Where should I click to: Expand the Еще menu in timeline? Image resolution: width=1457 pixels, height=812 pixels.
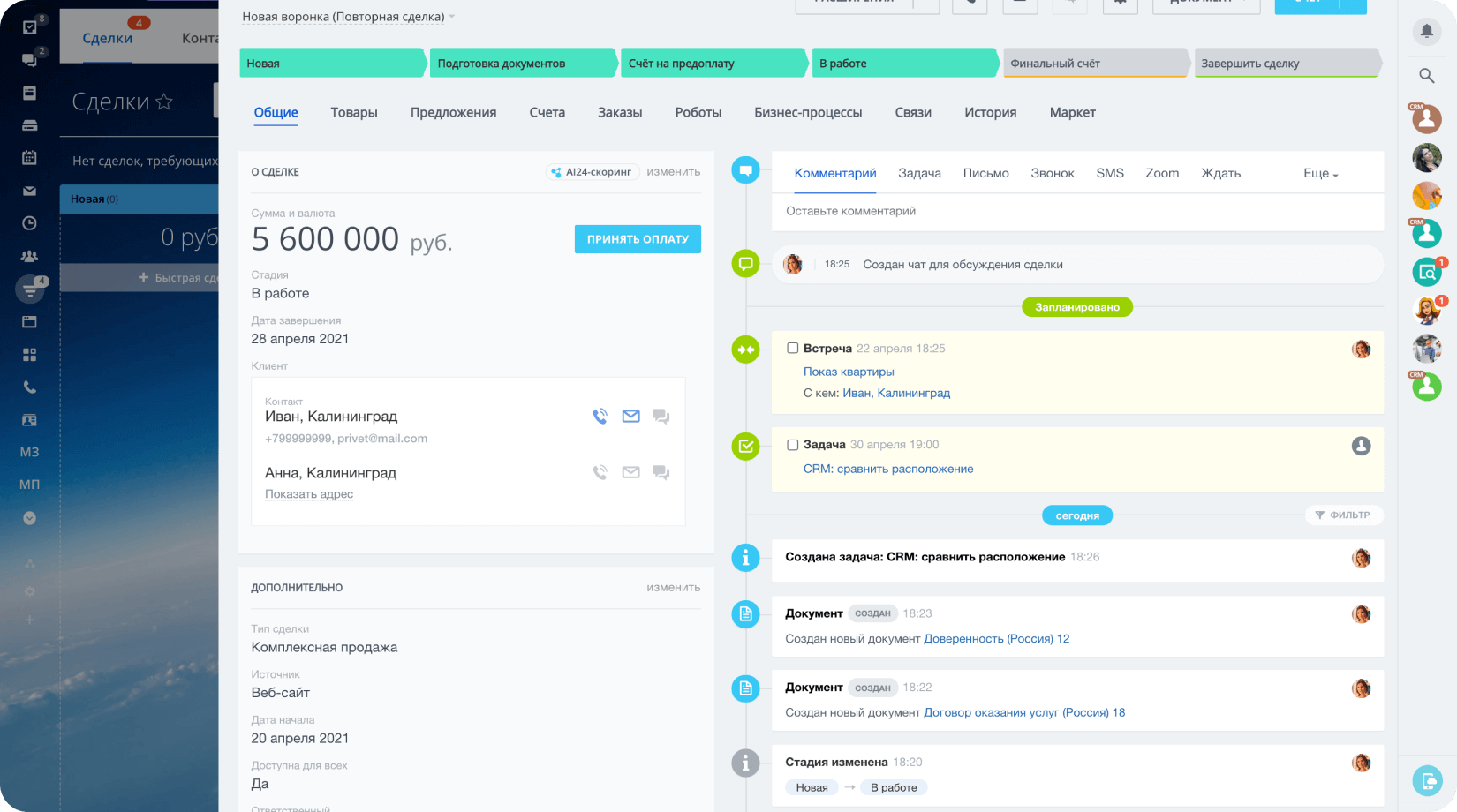(x=1321, y=174)
